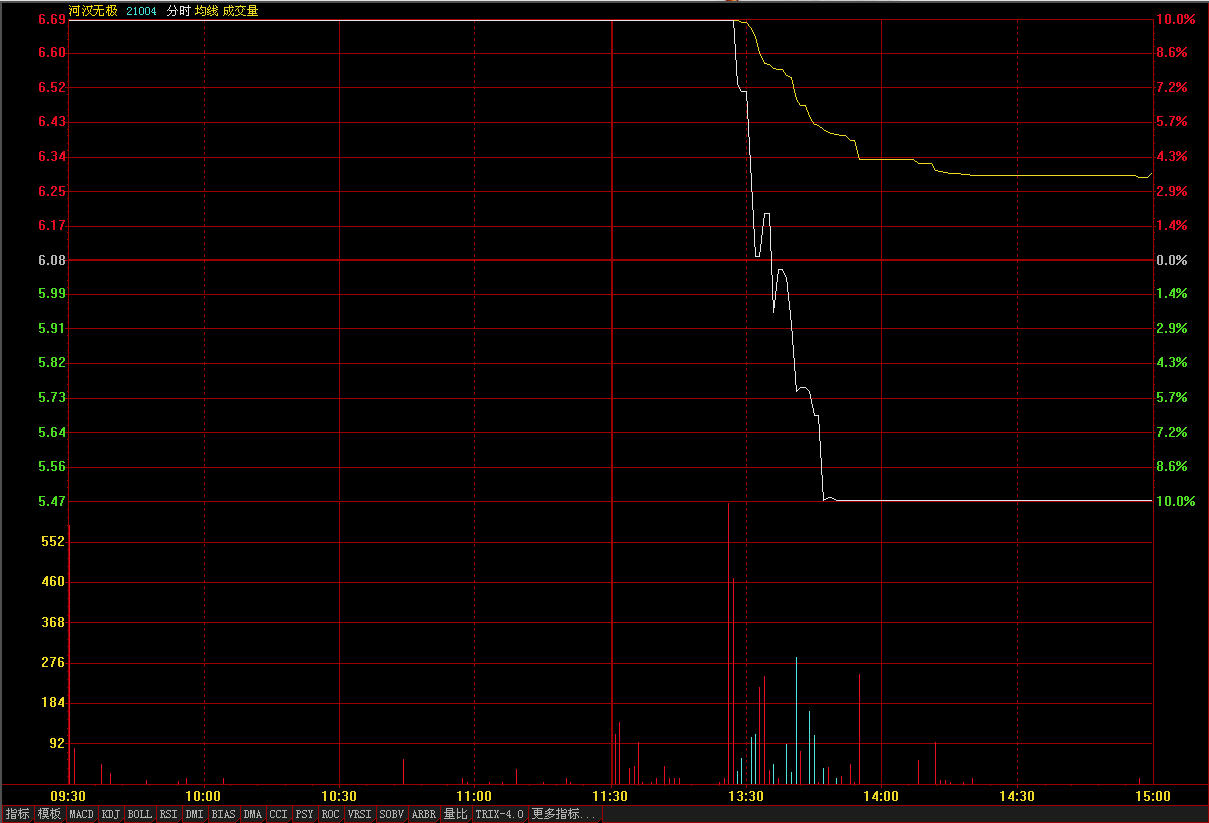1209x823 pixels.
Task: Click the 6.69 top price label
Action: [x=52, y=19]
